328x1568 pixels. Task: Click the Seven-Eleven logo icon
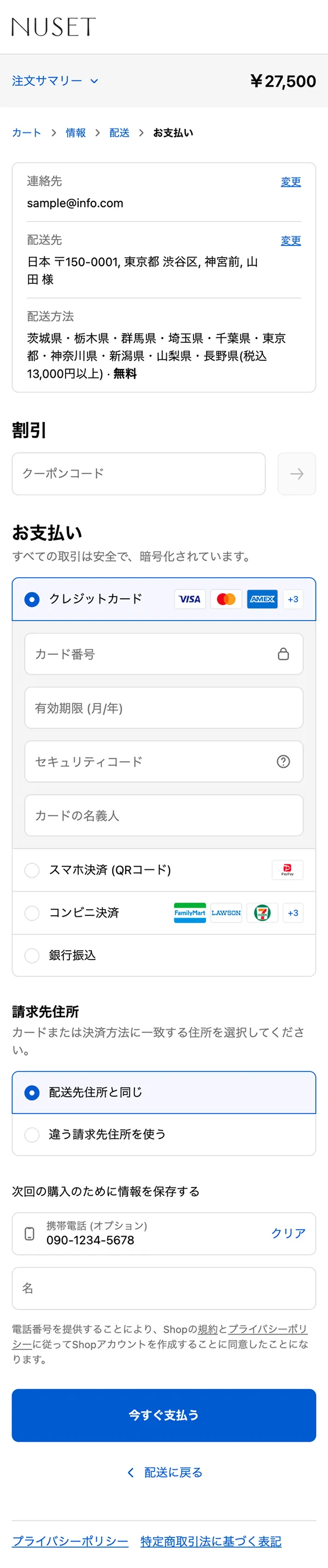262,912
